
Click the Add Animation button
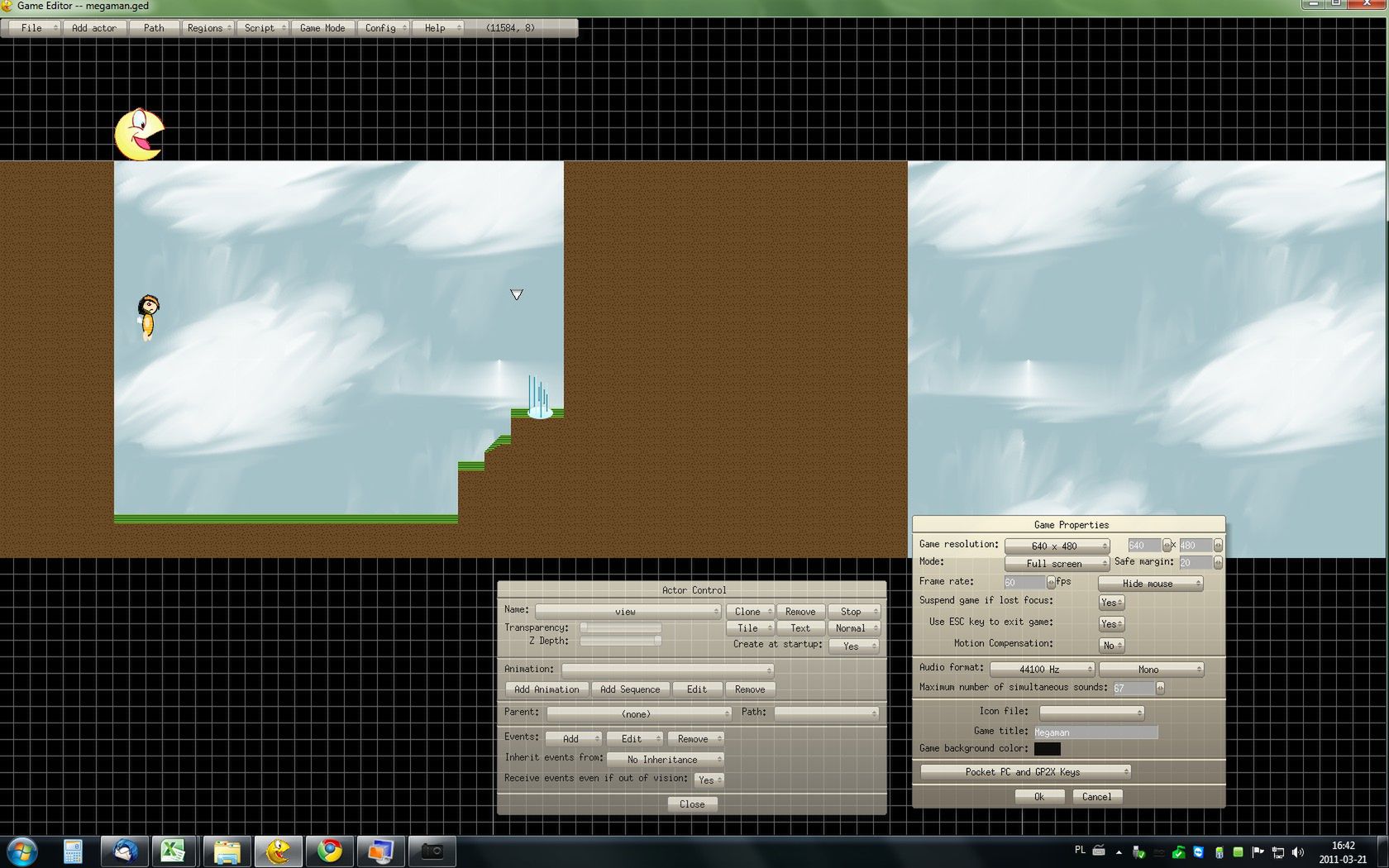tap(547, 689)
